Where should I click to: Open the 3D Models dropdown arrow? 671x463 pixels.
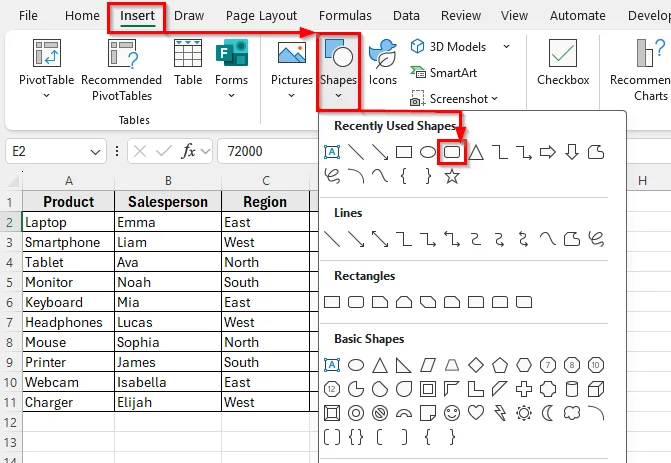(507, 46)
